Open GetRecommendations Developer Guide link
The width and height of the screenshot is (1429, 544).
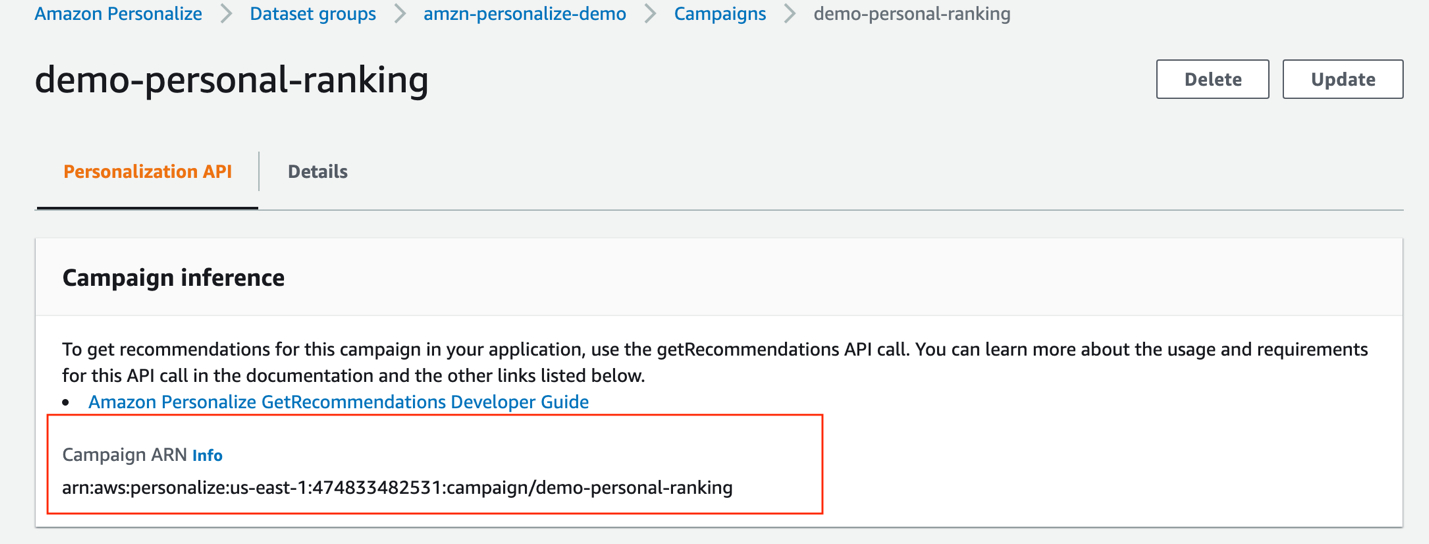click(x=338, y=402)
